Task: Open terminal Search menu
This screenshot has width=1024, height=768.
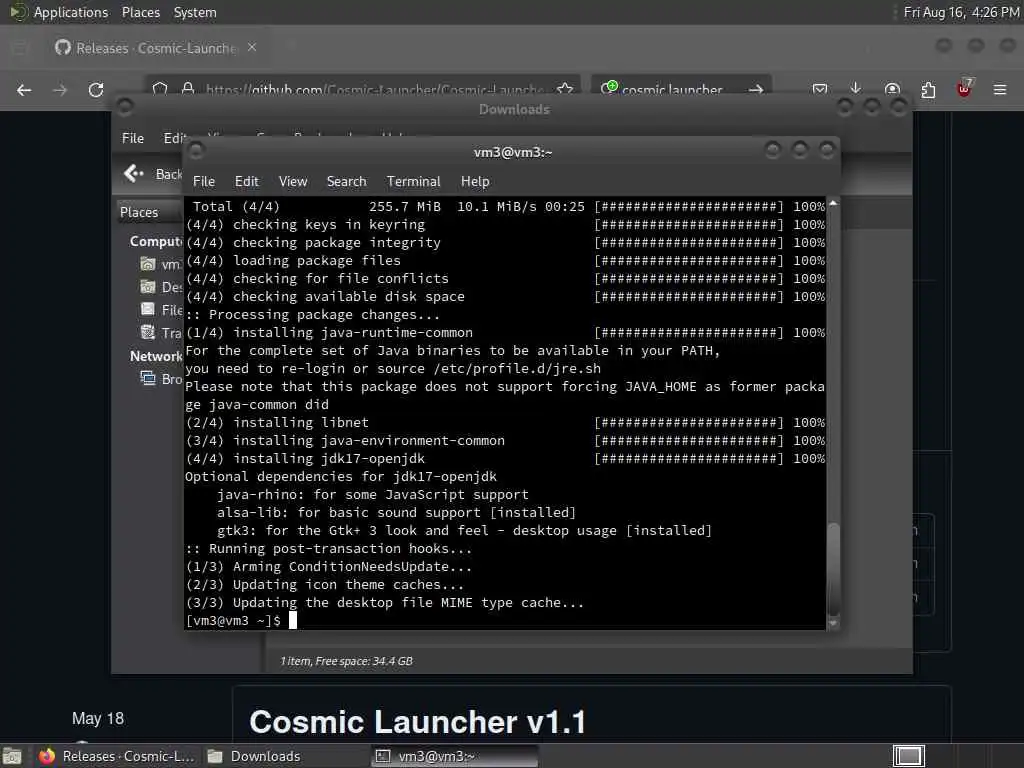Action: pos(346,182)
